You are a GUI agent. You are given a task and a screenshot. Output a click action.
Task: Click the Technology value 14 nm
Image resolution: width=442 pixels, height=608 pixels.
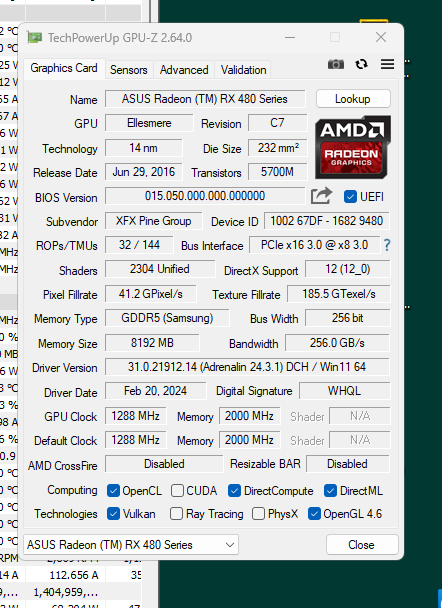pos(143,148)
